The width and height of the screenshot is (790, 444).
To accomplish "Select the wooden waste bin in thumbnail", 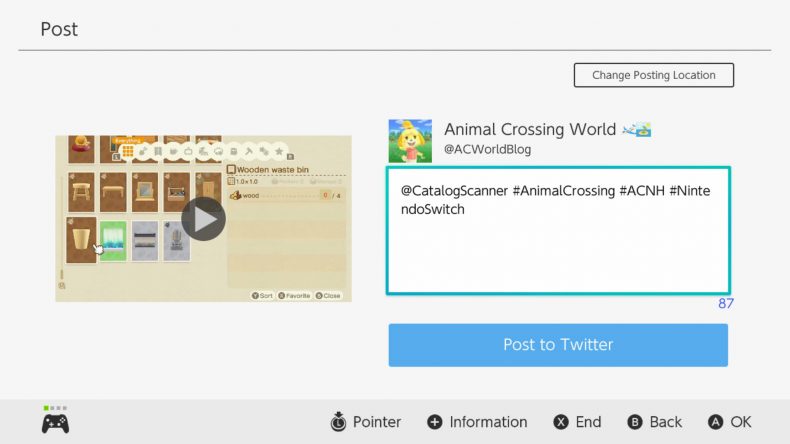I will click(x=81, y=240).
